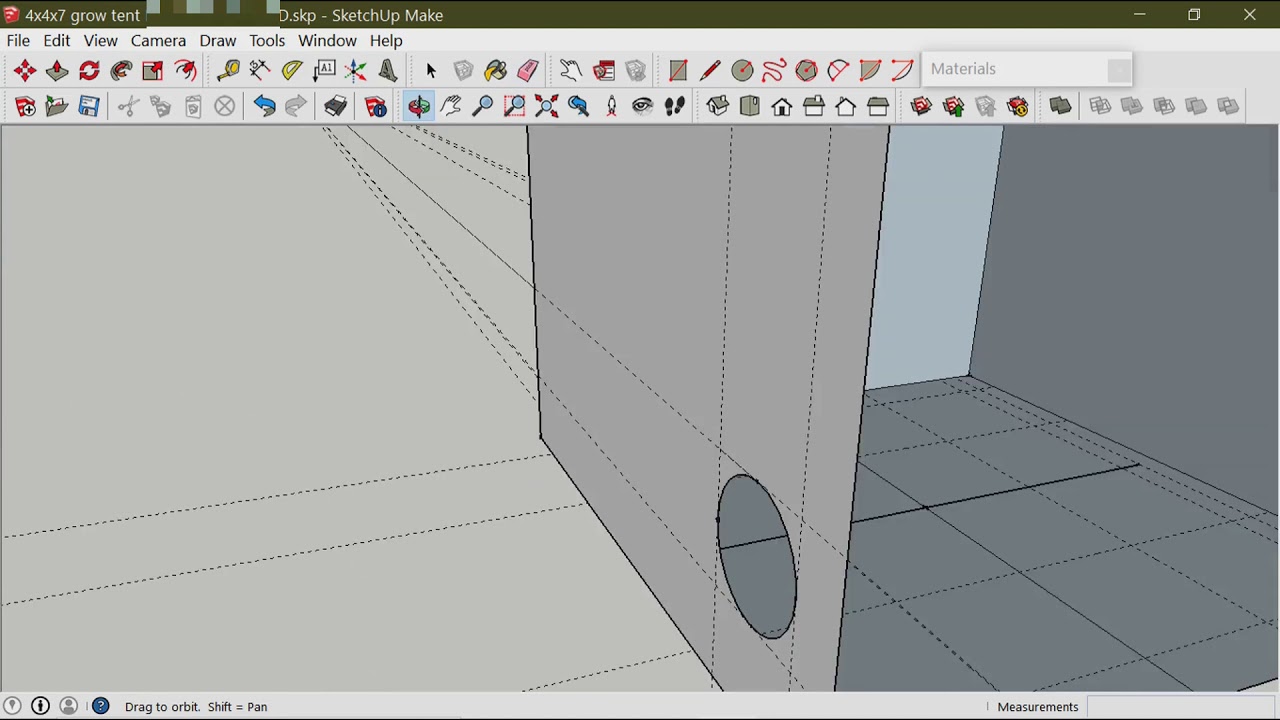
Task: Save the model with floppy icon
Action: [x=89, y=106]
